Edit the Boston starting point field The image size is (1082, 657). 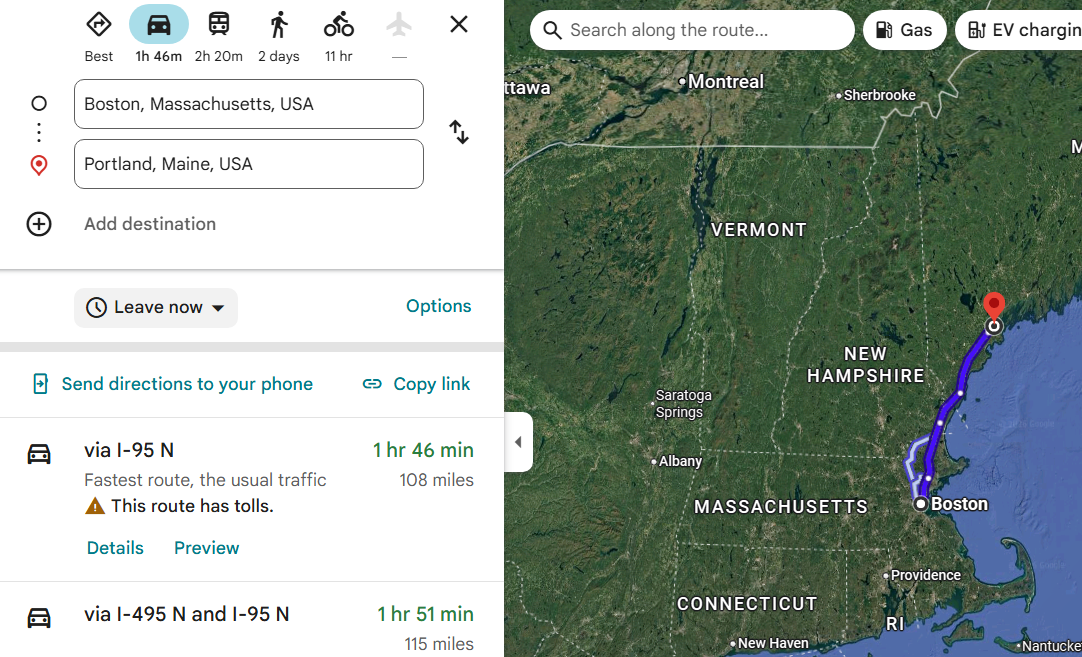click(x=249, y=104)
